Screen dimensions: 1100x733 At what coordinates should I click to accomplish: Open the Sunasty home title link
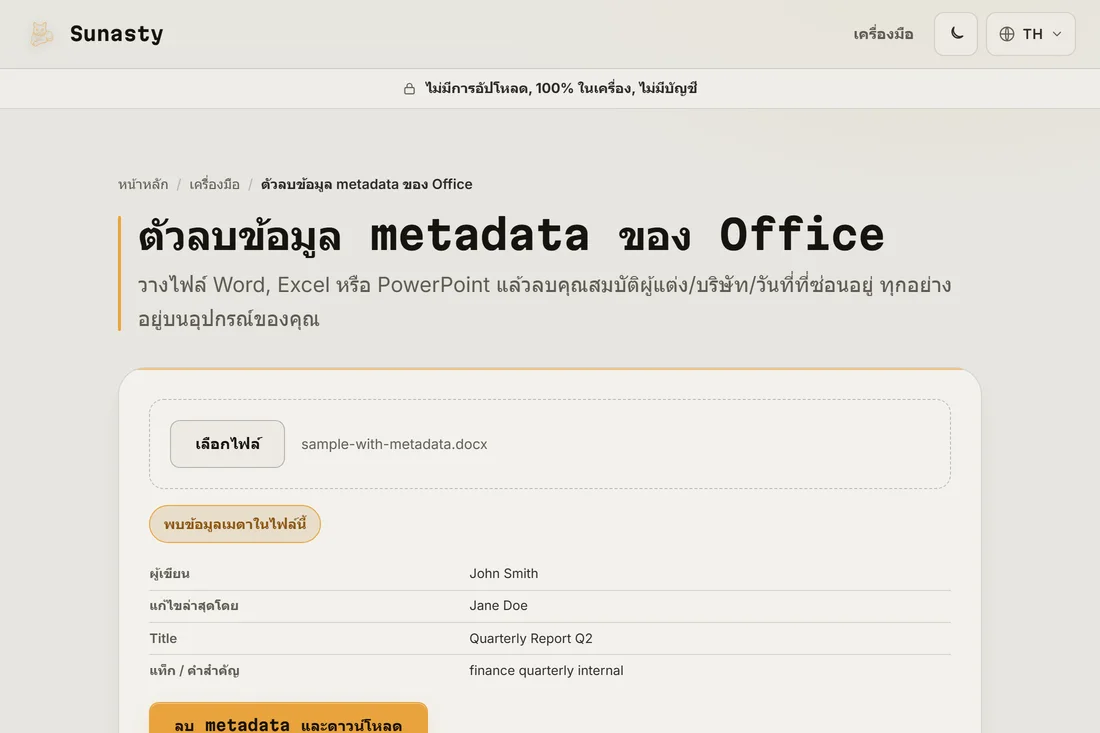coord(116,34)
